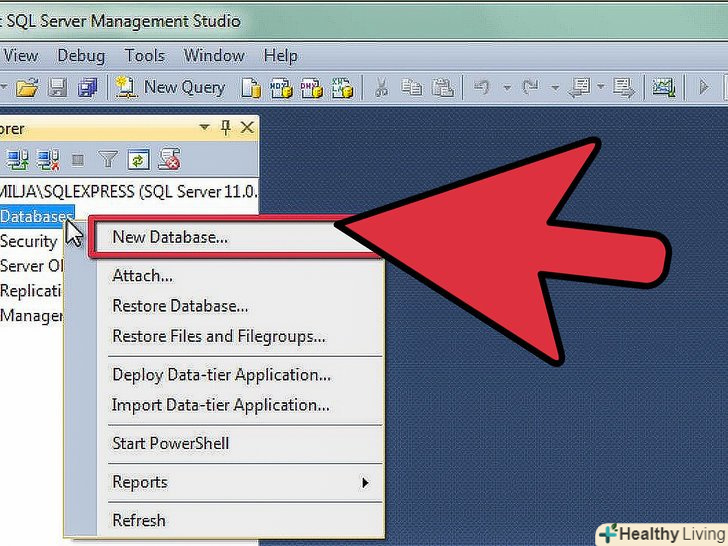Open an Analysis Services XMLA Query
This screenshot has width=728, height=546.
click(x=342, y=88)
